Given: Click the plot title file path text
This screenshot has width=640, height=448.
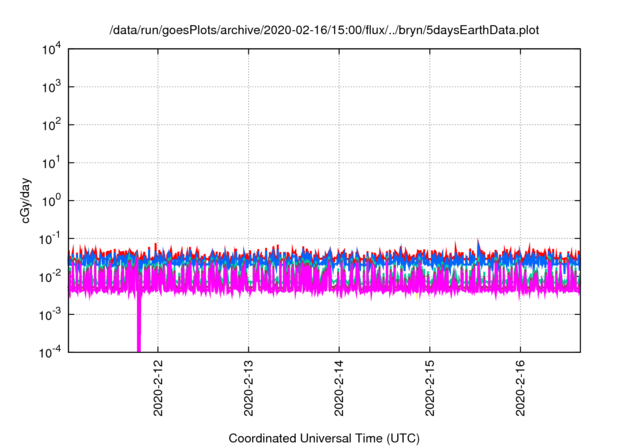Looking at the screenshot, I should click(324, 30).
